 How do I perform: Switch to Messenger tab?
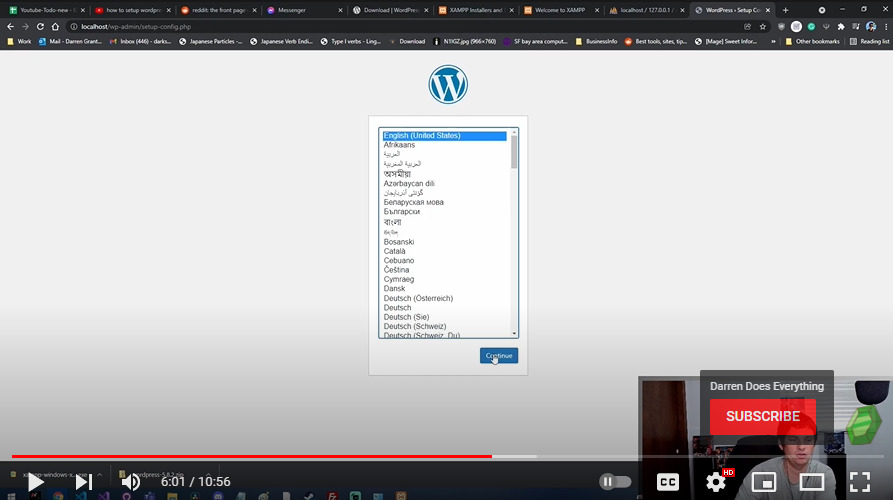pos(303,10)
